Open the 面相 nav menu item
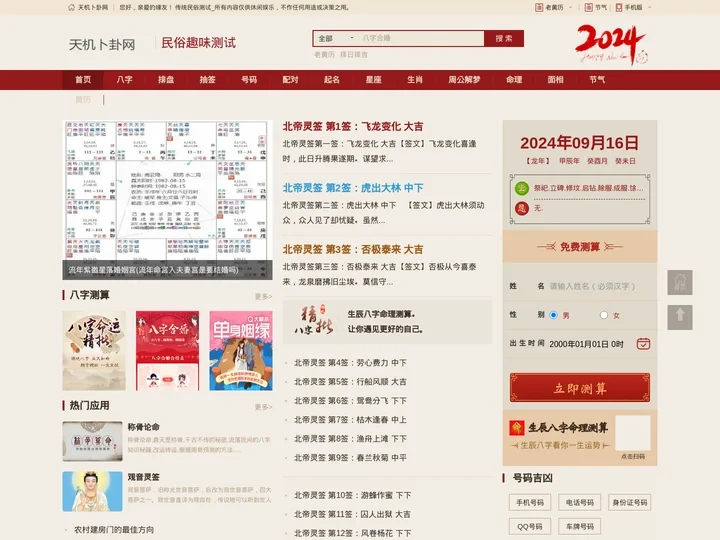 555,80
